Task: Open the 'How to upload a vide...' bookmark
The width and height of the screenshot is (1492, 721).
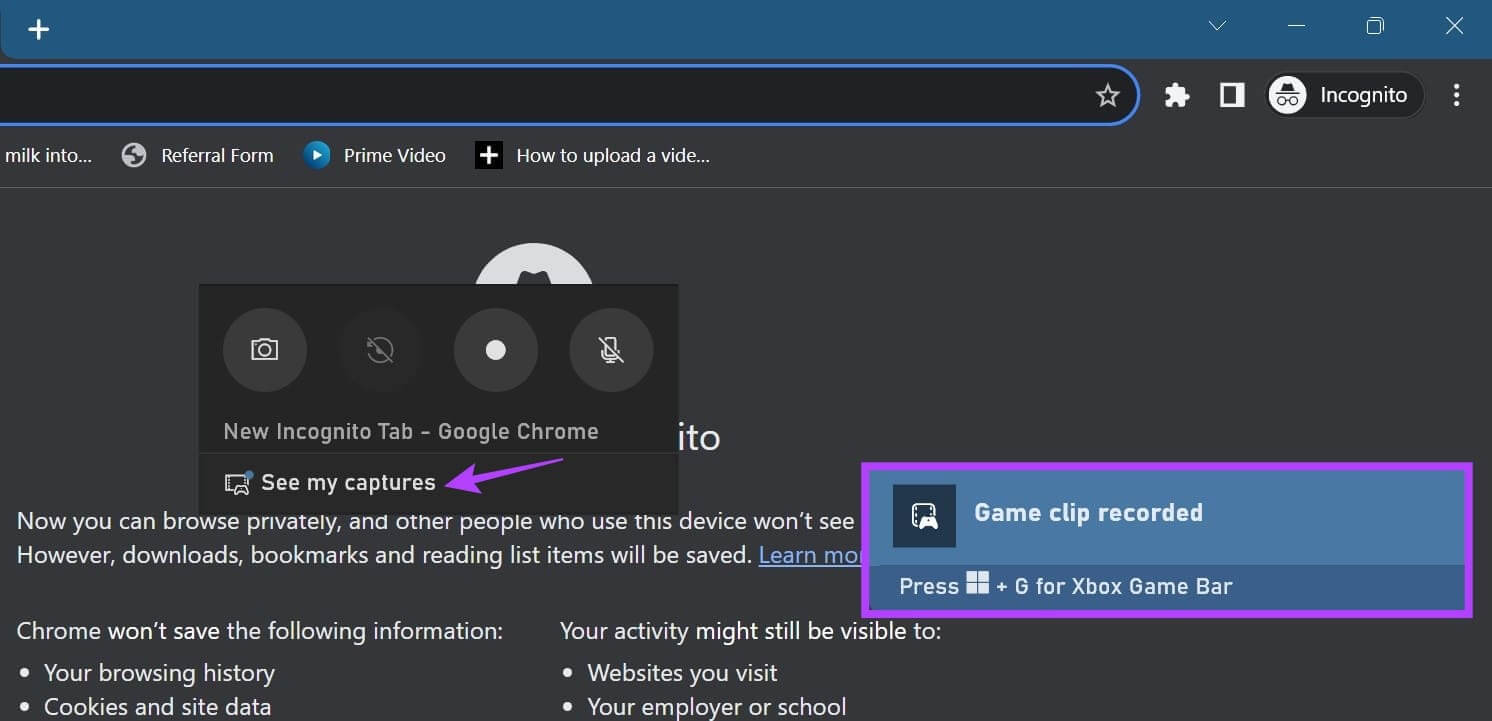Action: pyautogui.click(x=593, y=155)
